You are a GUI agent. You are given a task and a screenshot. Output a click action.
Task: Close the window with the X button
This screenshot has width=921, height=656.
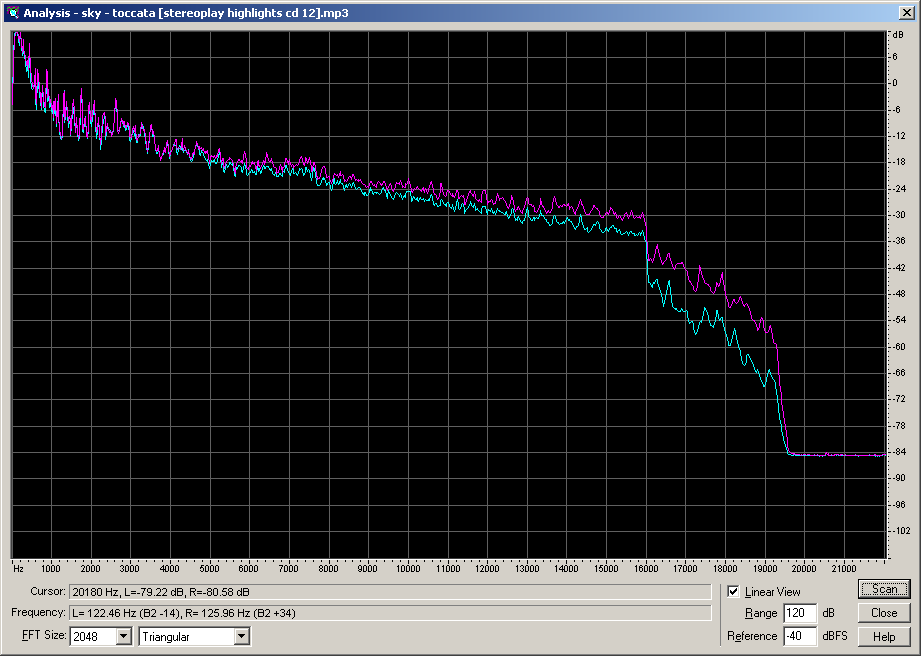click(905, 12)
